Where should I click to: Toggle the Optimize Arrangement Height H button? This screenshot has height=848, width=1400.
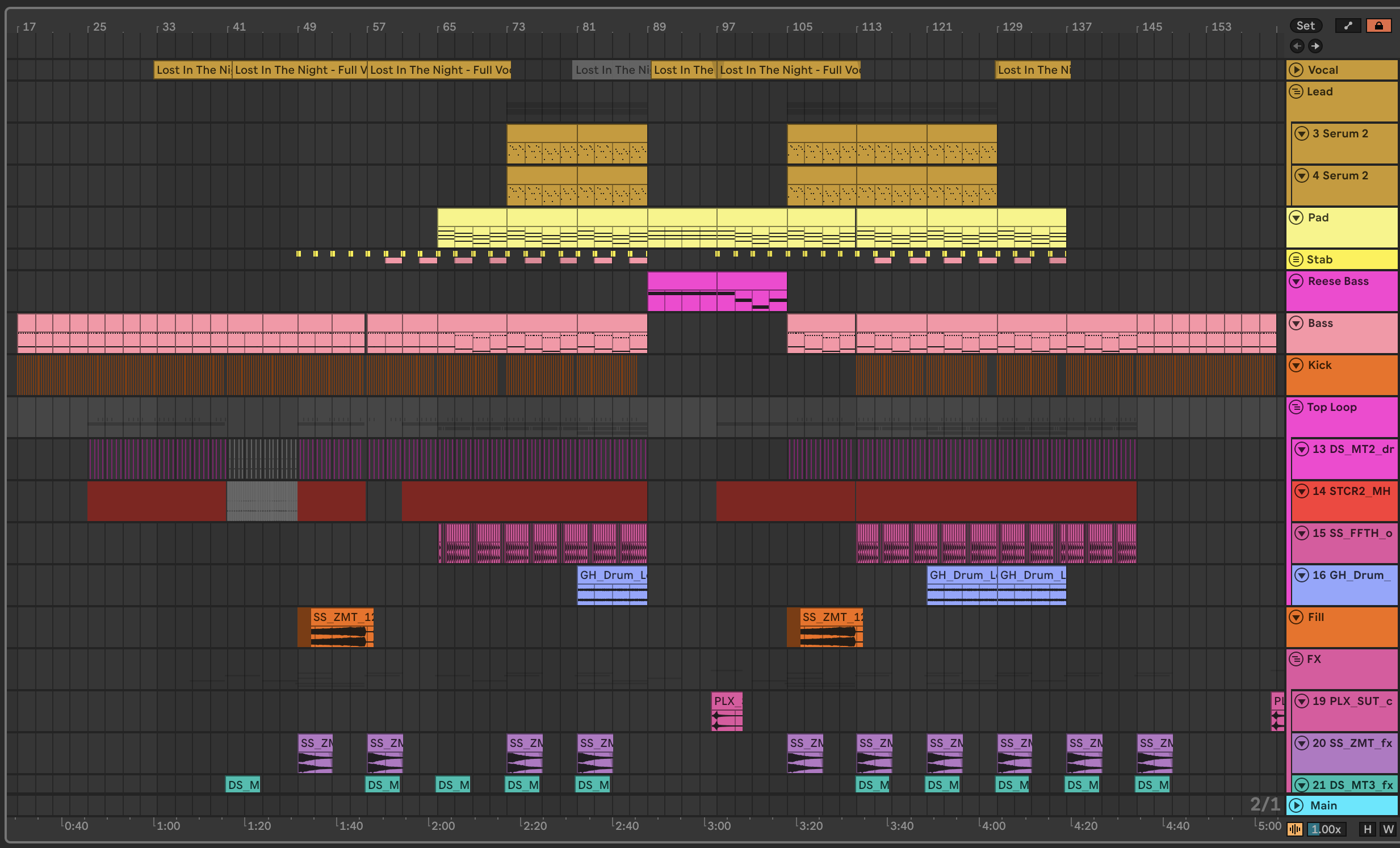[1368, 829]
